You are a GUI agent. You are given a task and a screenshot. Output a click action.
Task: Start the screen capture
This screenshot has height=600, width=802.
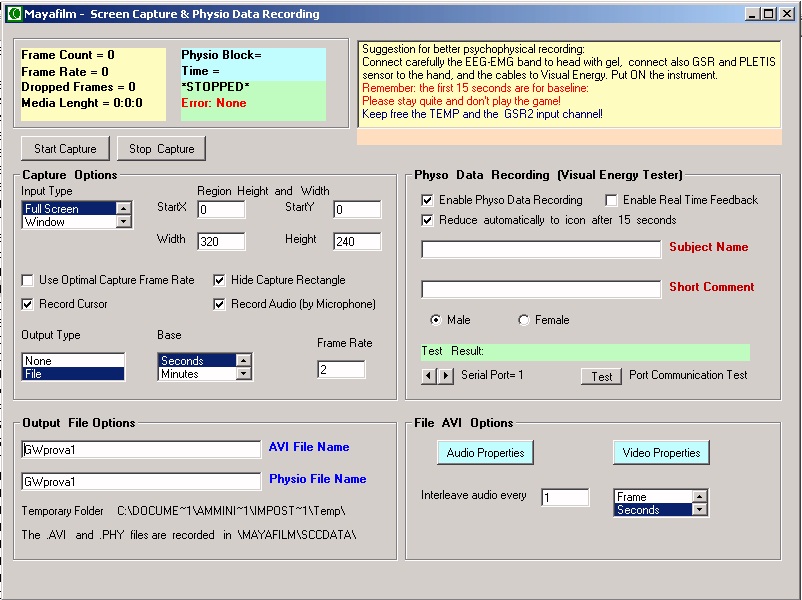[x=65, y=149]
